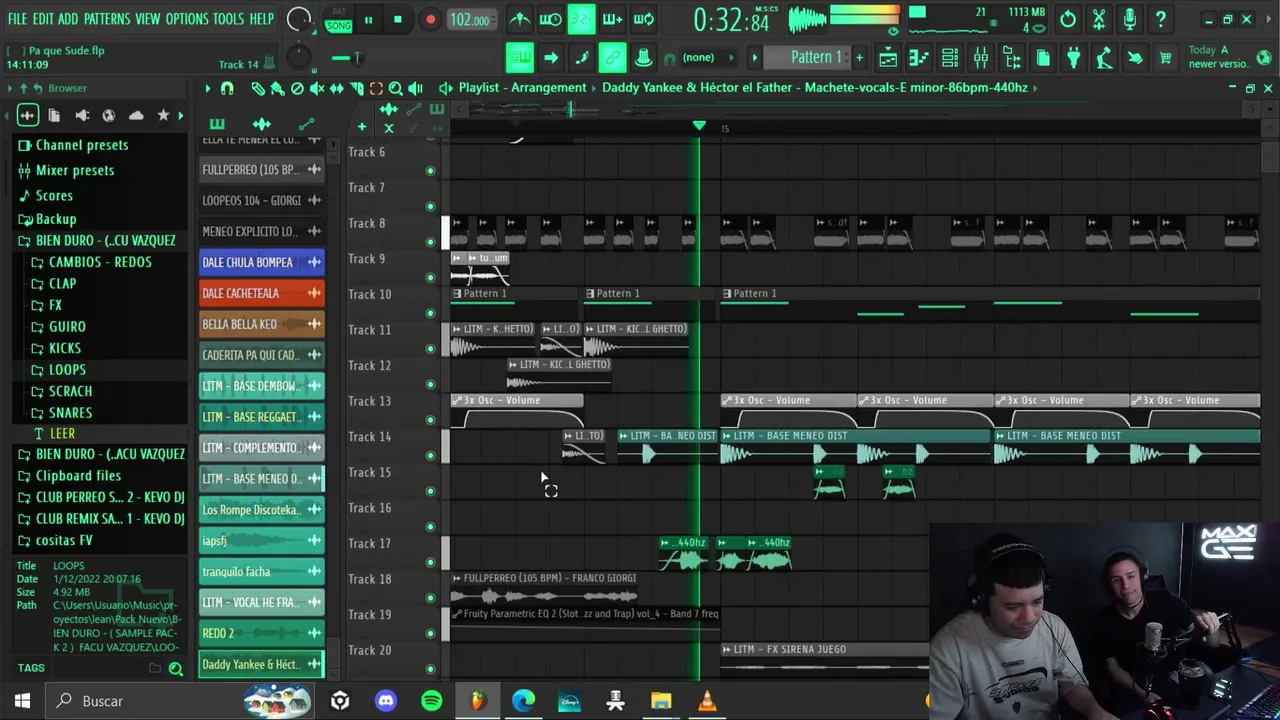Open the EDIT menu

point(43,19)
